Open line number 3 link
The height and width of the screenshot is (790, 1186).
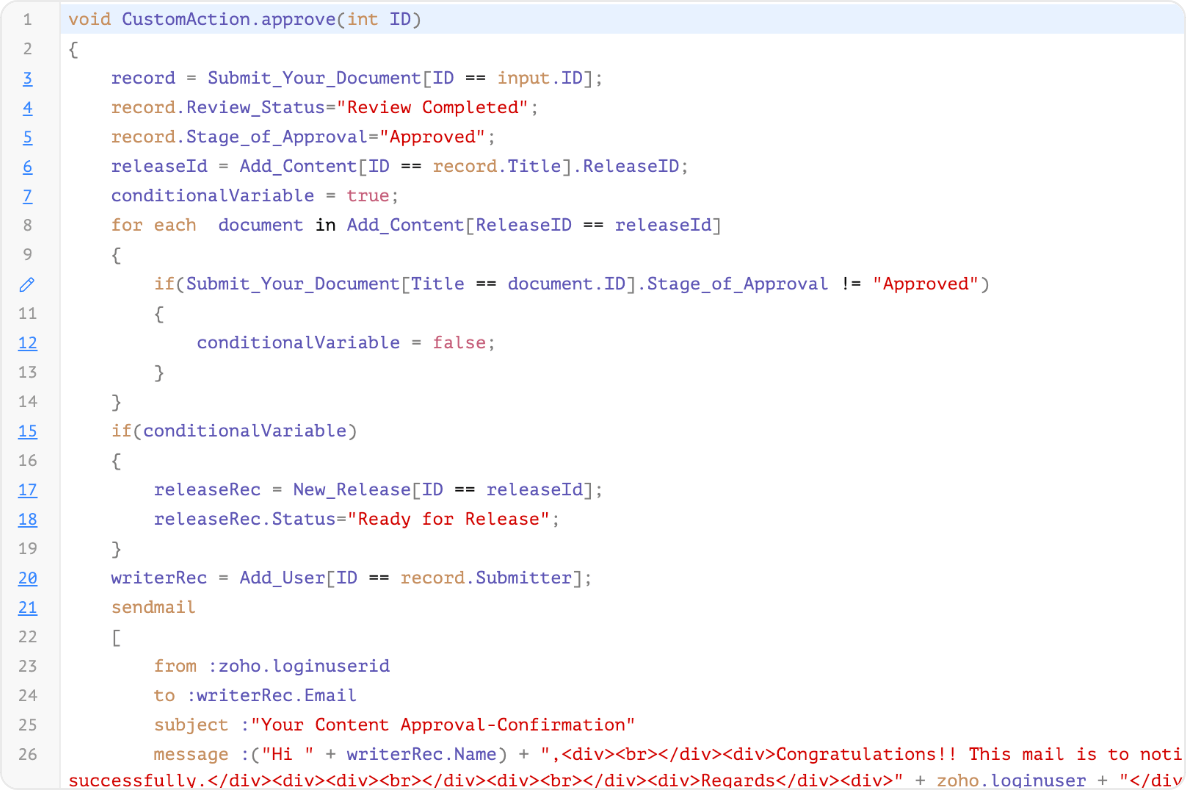pyautogui.click(x=27, y=78)
